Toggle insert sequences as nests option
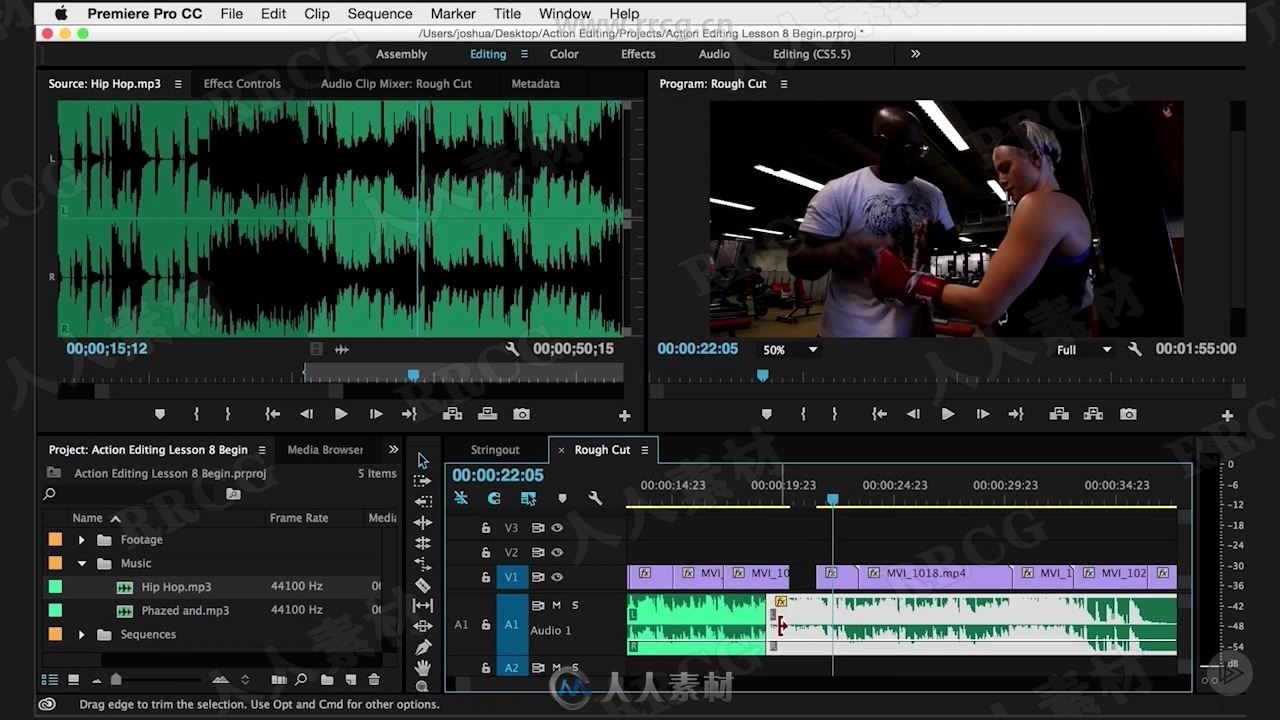Screen dimensions: 1280x720 tap(461, 498)
